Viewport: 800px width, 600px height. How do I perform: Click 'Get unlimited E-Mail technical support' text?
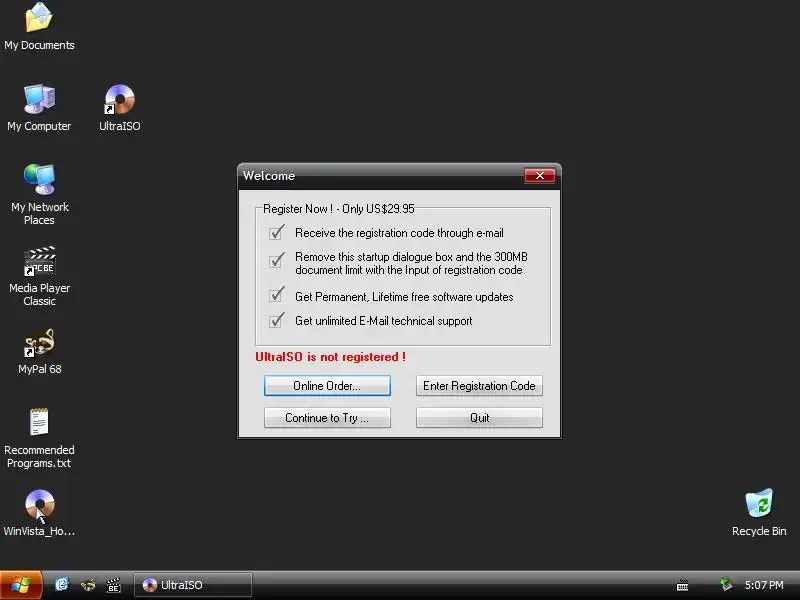tap(384, 321)
